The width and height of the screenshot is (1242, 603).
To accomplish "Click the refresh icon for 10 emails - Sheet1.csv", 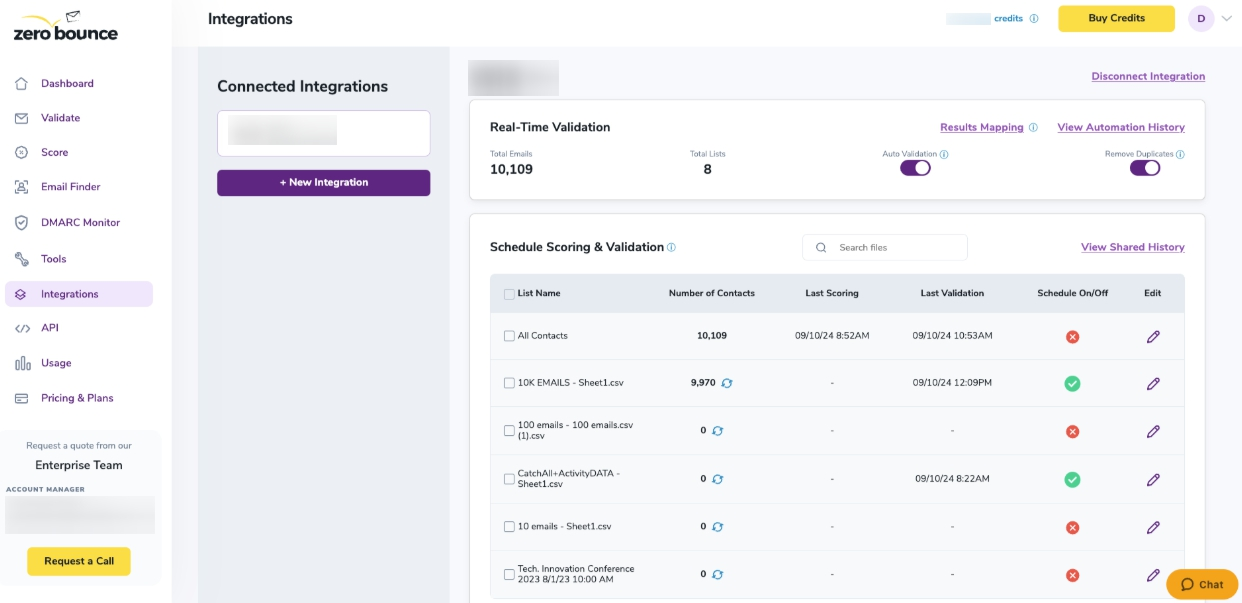I will [716, 527].
